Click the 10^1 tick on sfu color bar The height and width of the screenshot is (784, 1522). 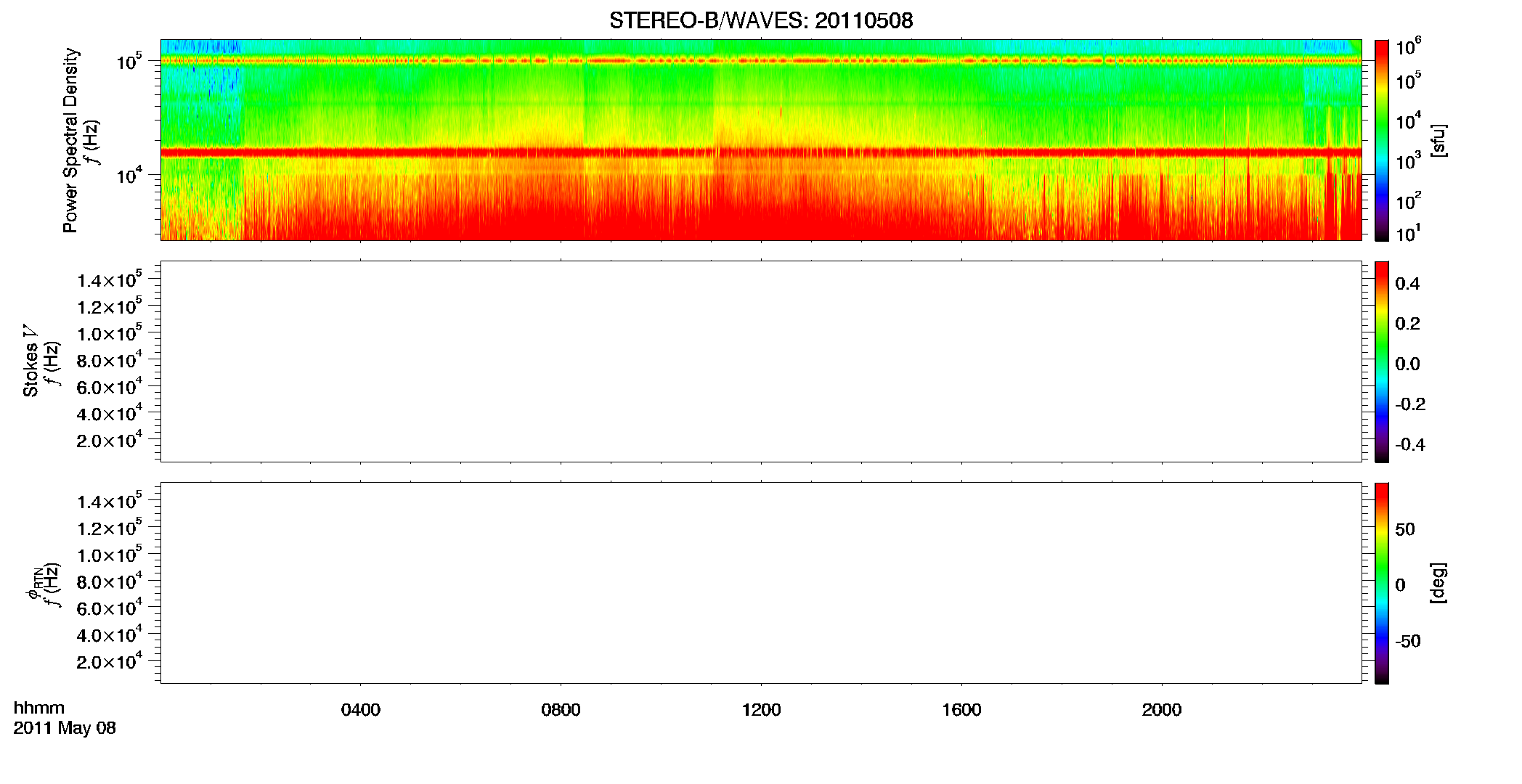click(x=1409, y=234)
